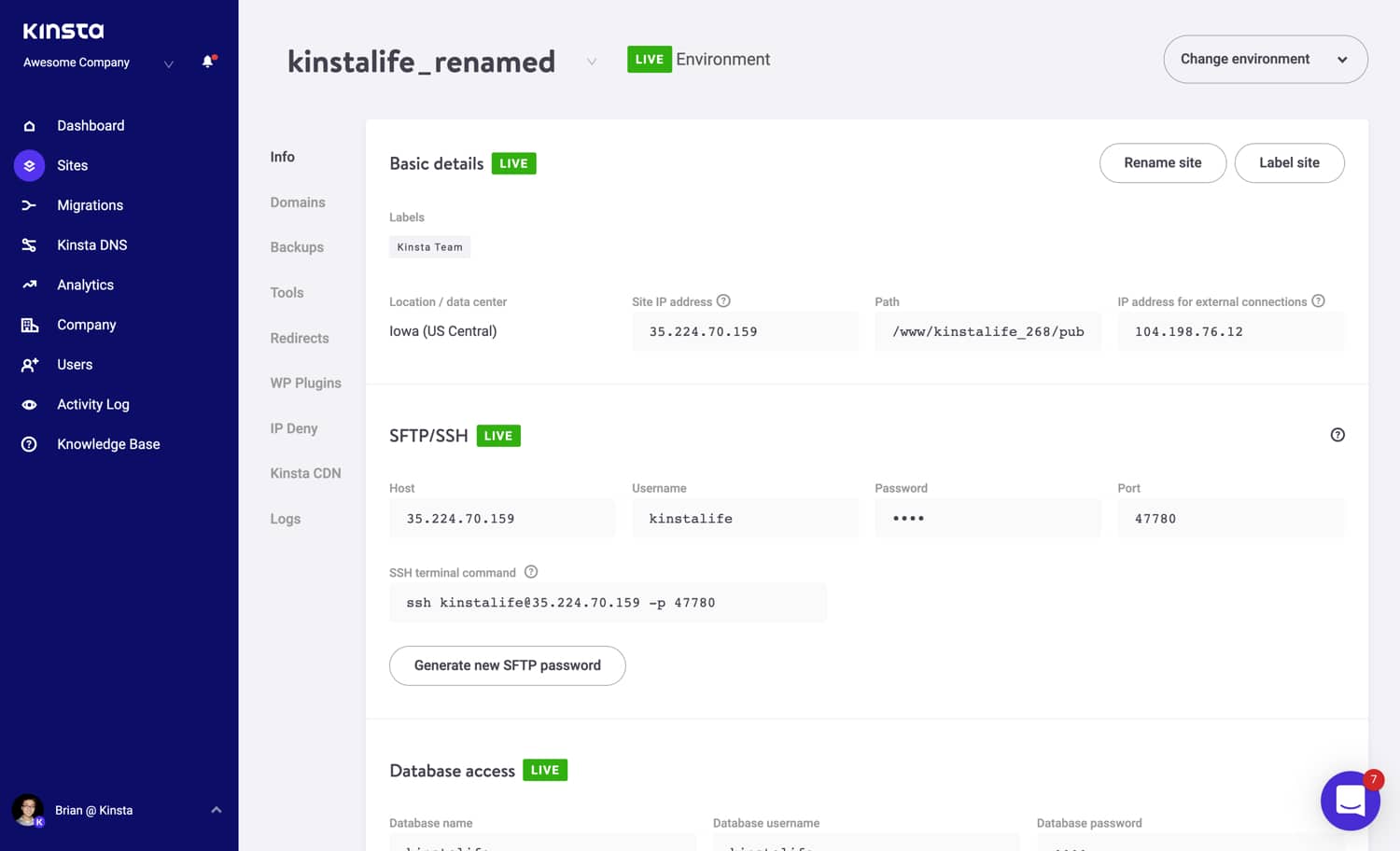Click the Port field 47780
Image resolution: width=1400 pixels, height=851 pixels.
pos(1231,518)
